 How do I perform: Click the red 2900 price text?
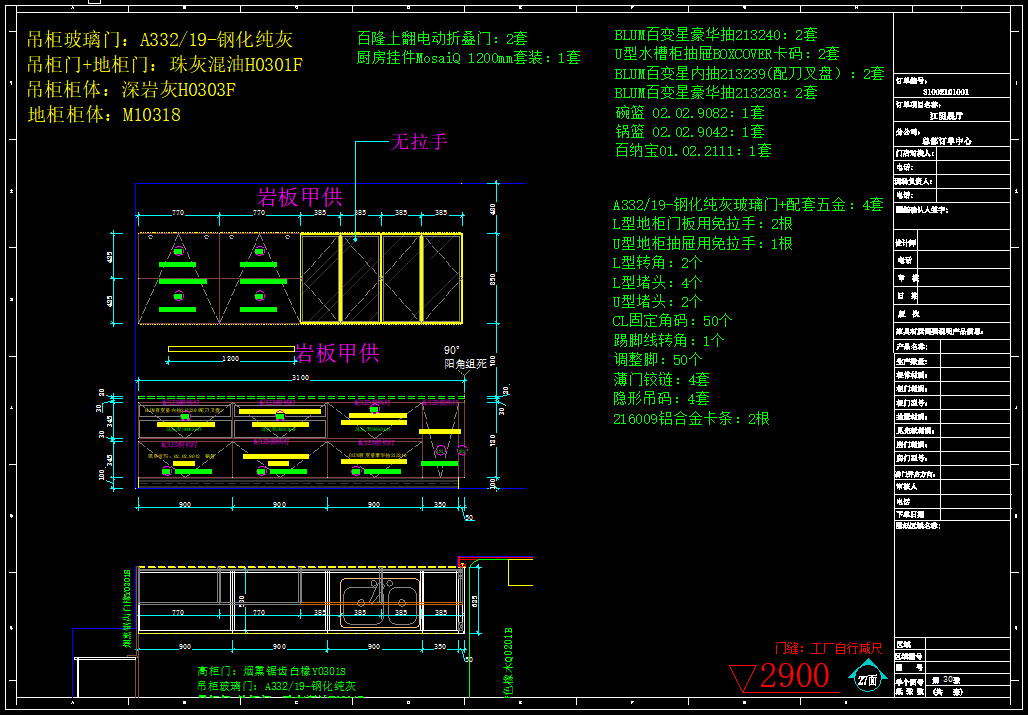(x=794, y=677)
